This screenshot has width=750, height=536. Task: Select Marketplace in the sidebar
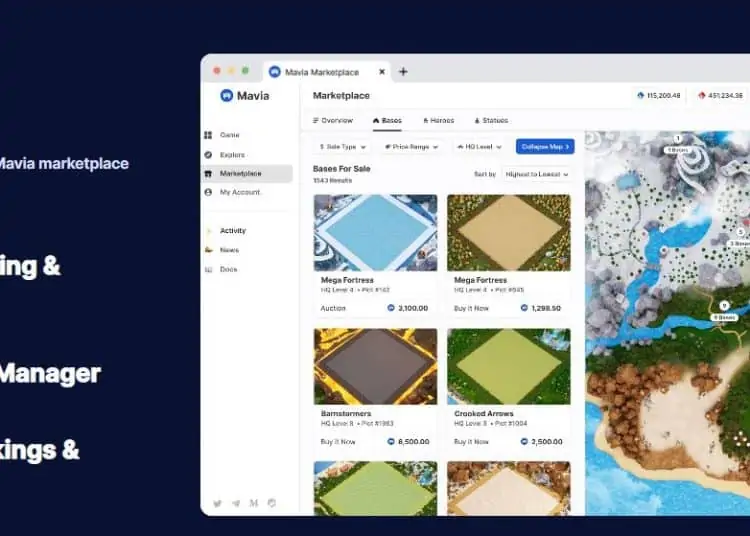[247, 174]
